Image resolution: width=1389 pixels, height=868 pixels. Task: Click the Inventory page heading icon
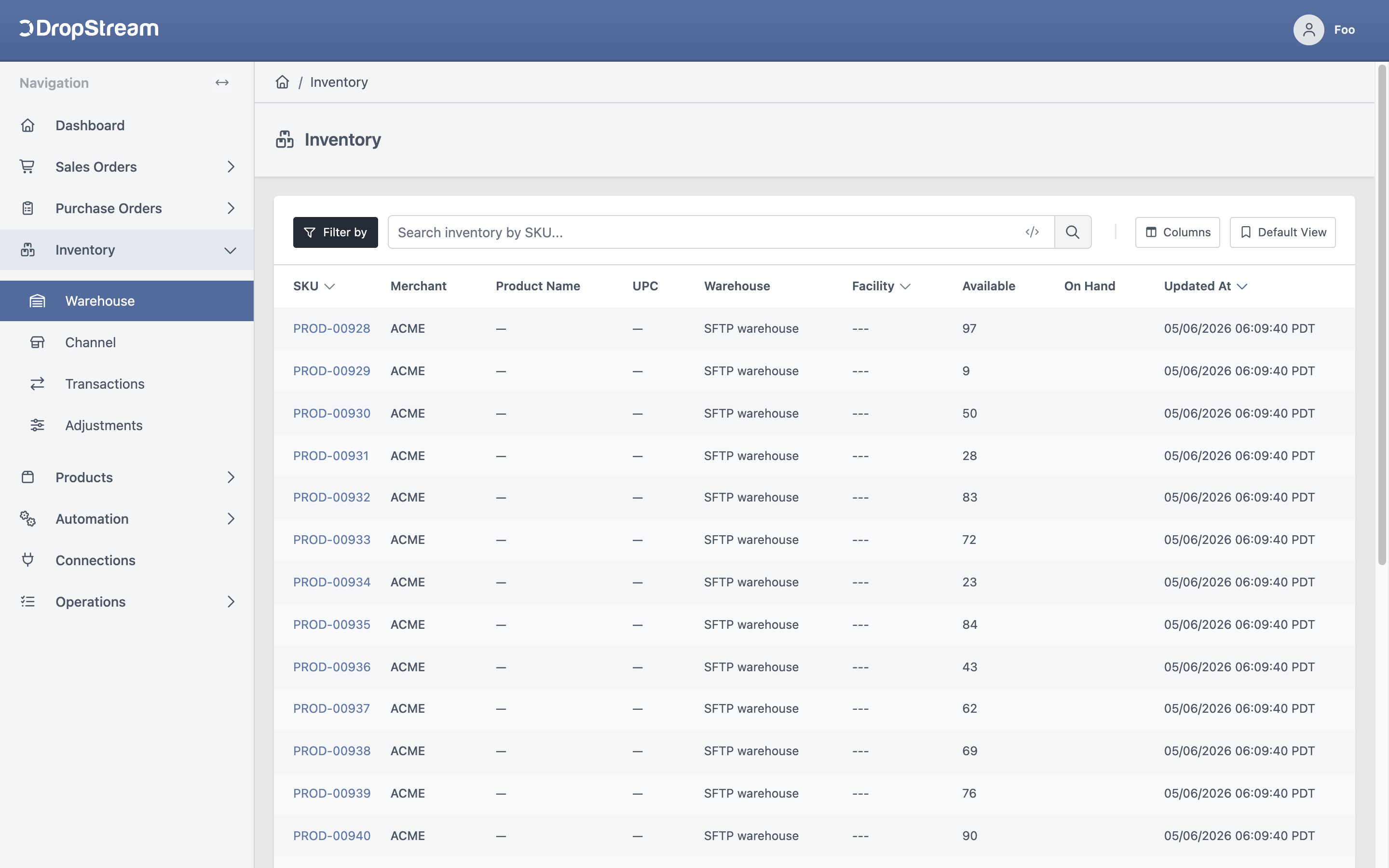[285, 139]
